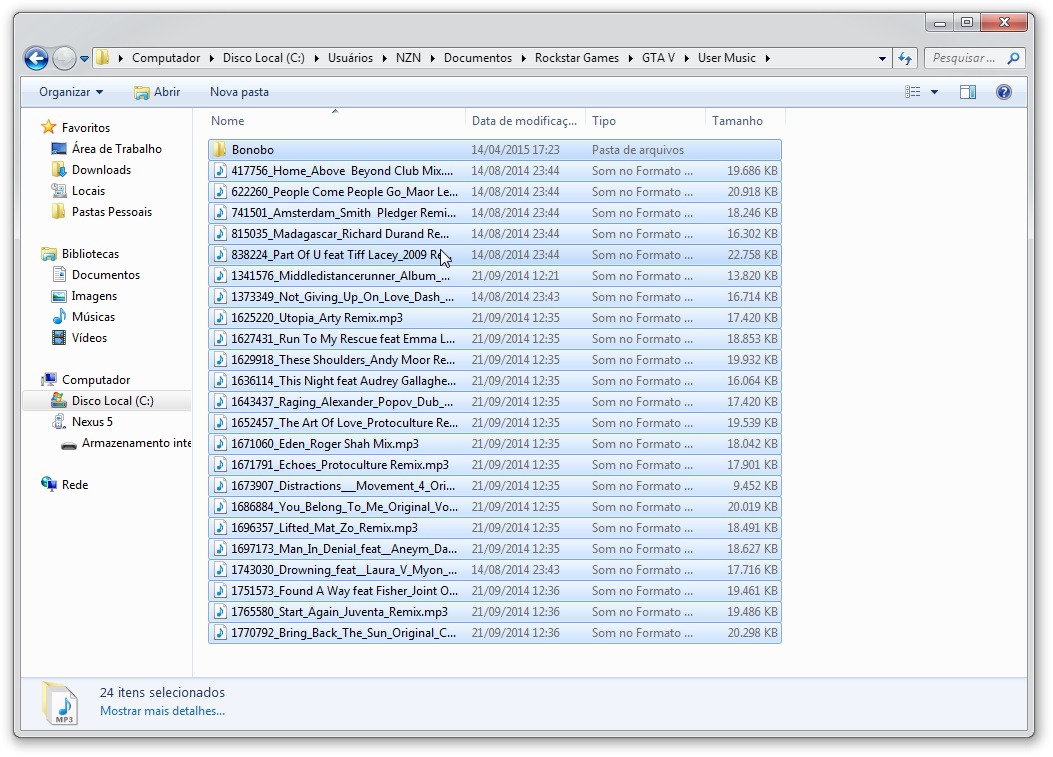The height and width of the screenshot is (757, 1053).
Task: Click the 741501_Amsterdam_Smith file icon
Action: (220, 212)
